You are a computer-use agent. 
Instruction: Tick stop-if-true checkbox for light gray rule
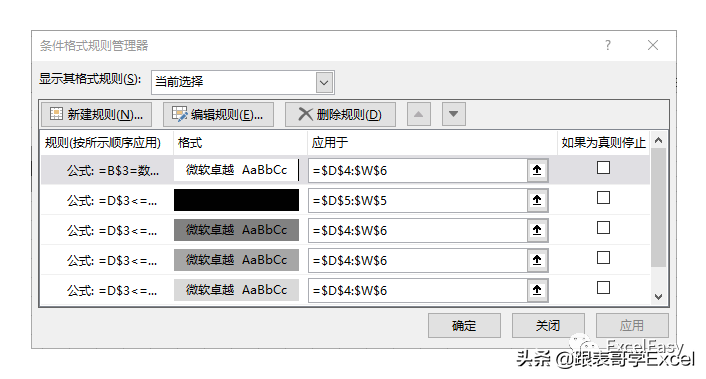tap(603, 288)
